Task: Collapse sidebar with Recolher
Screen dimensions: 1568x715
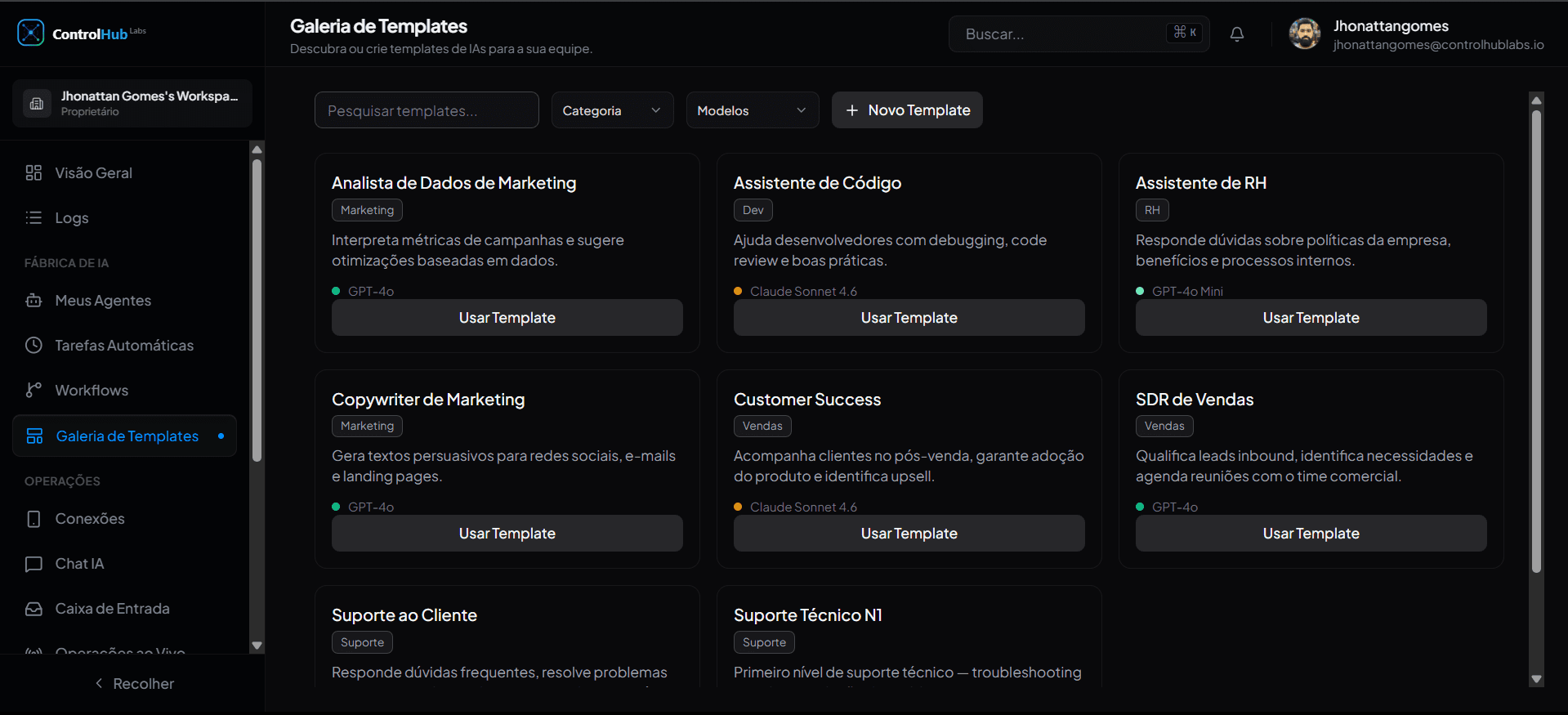Action: tap(133, 683)
